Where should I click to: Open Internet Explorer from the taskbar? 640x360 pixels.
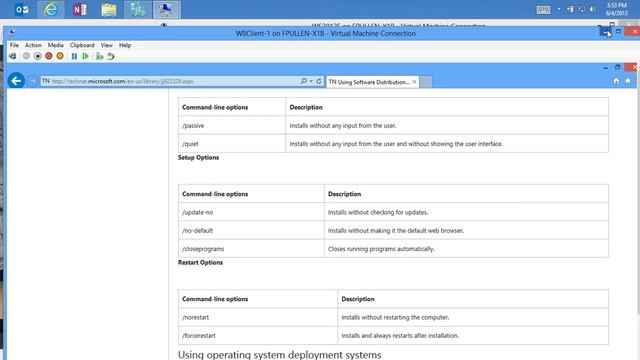pos(51,9)
